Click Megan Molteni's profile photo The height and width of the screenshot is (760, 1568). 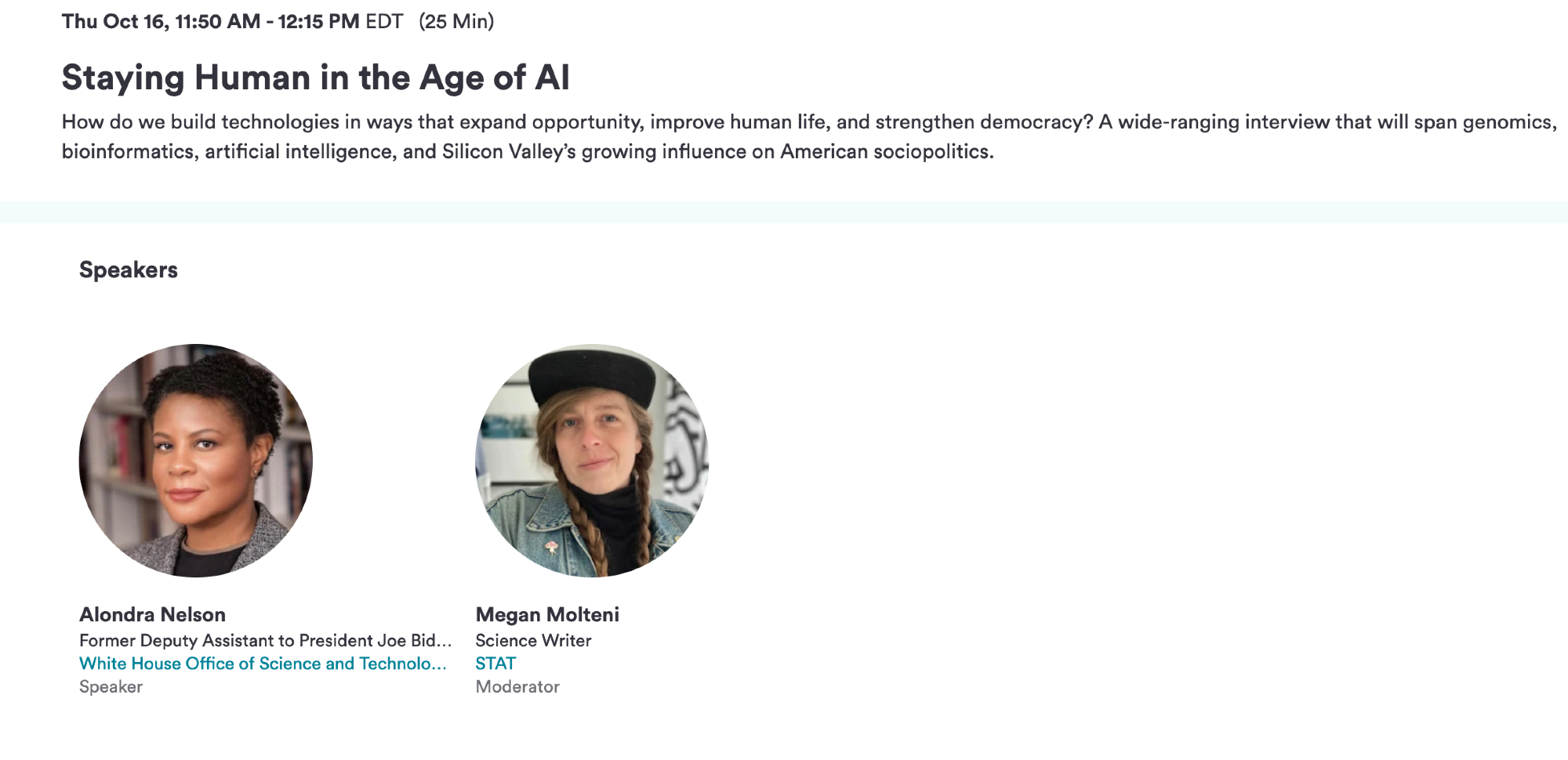tap(592, 461)
